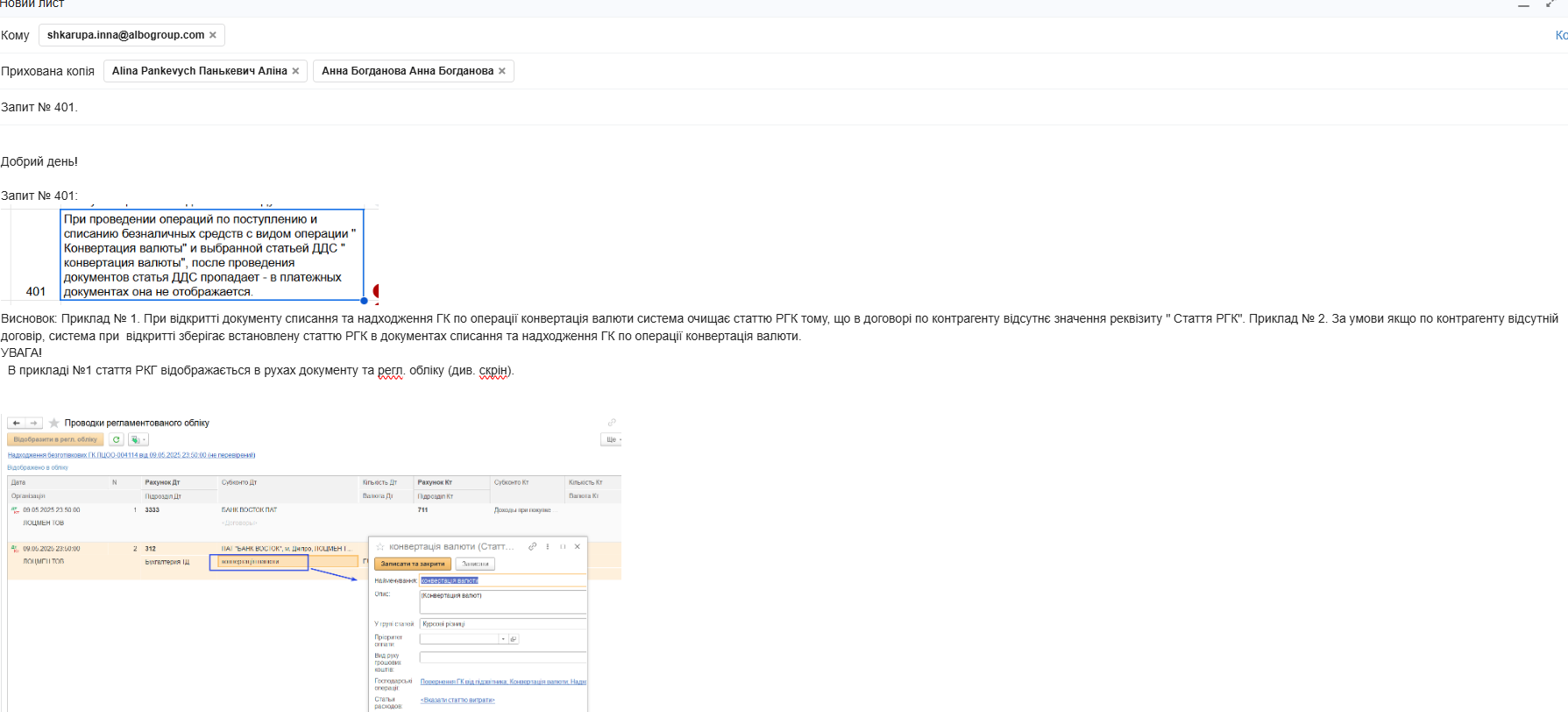Click the 'Повернення ГК від підзвітника' operations link
Viewport: 1568px width, 712px height.
point(503,681)
